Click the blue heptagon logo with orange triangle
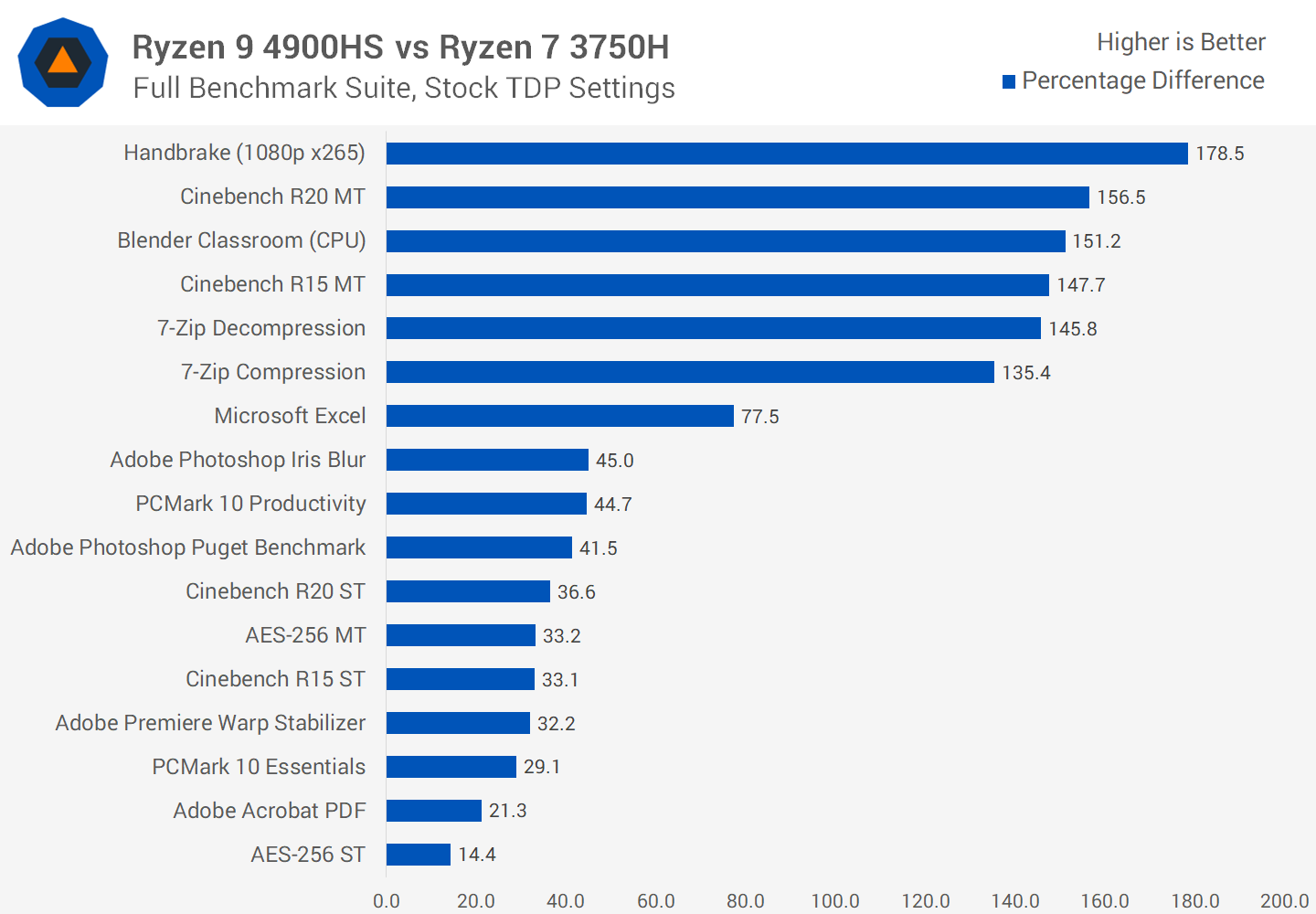This screenshot has height=914, width=1316. coord(63,62)
